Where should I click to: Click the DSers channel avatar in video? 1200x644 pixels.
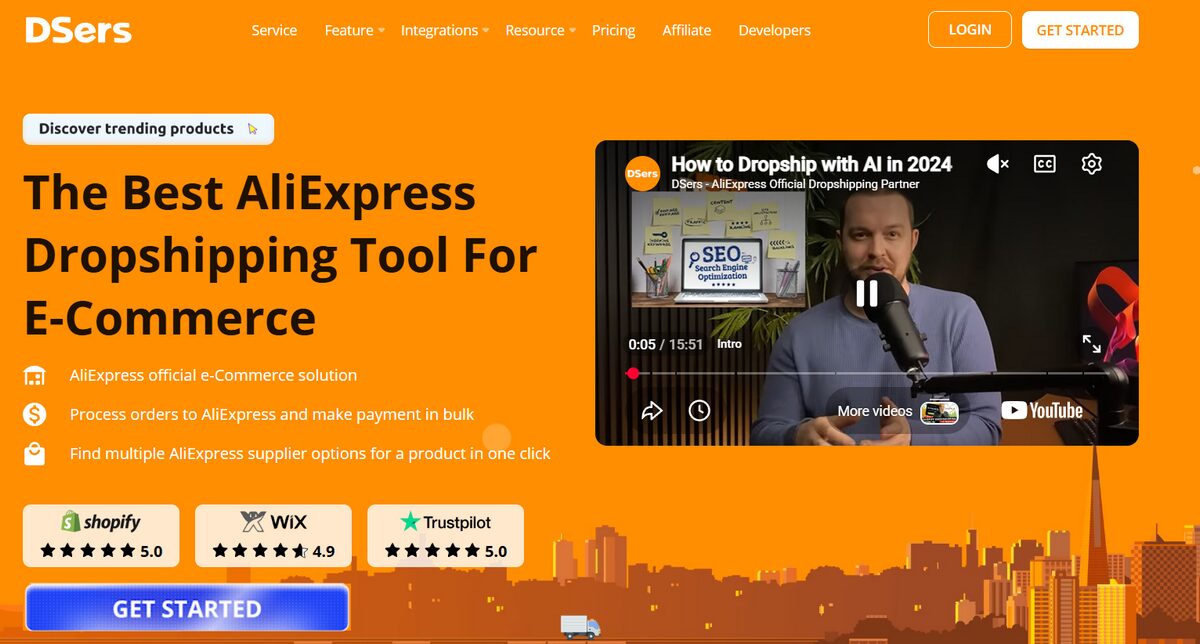tap(642, 173)
